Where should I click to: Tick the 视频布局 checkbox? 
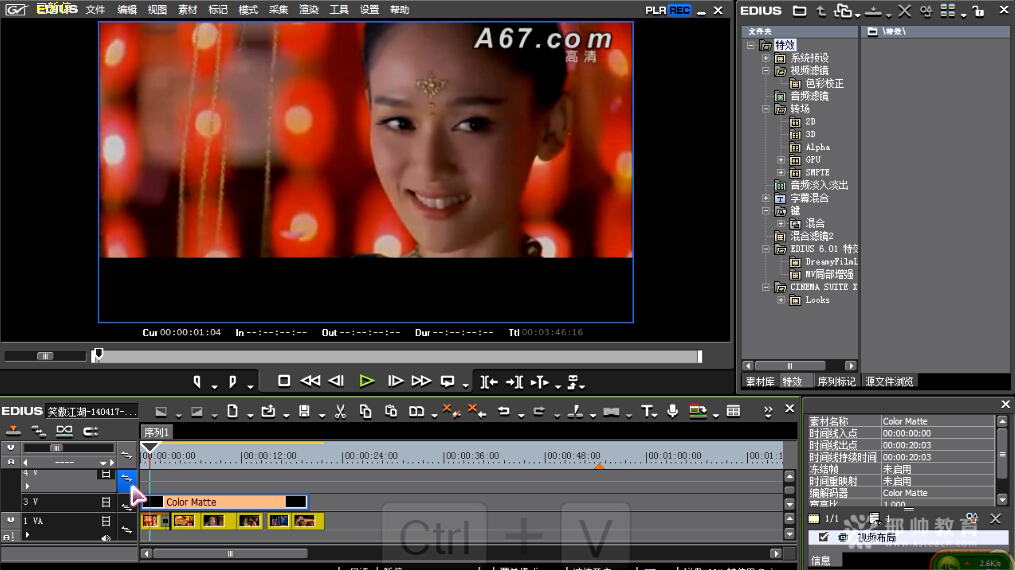824,537
